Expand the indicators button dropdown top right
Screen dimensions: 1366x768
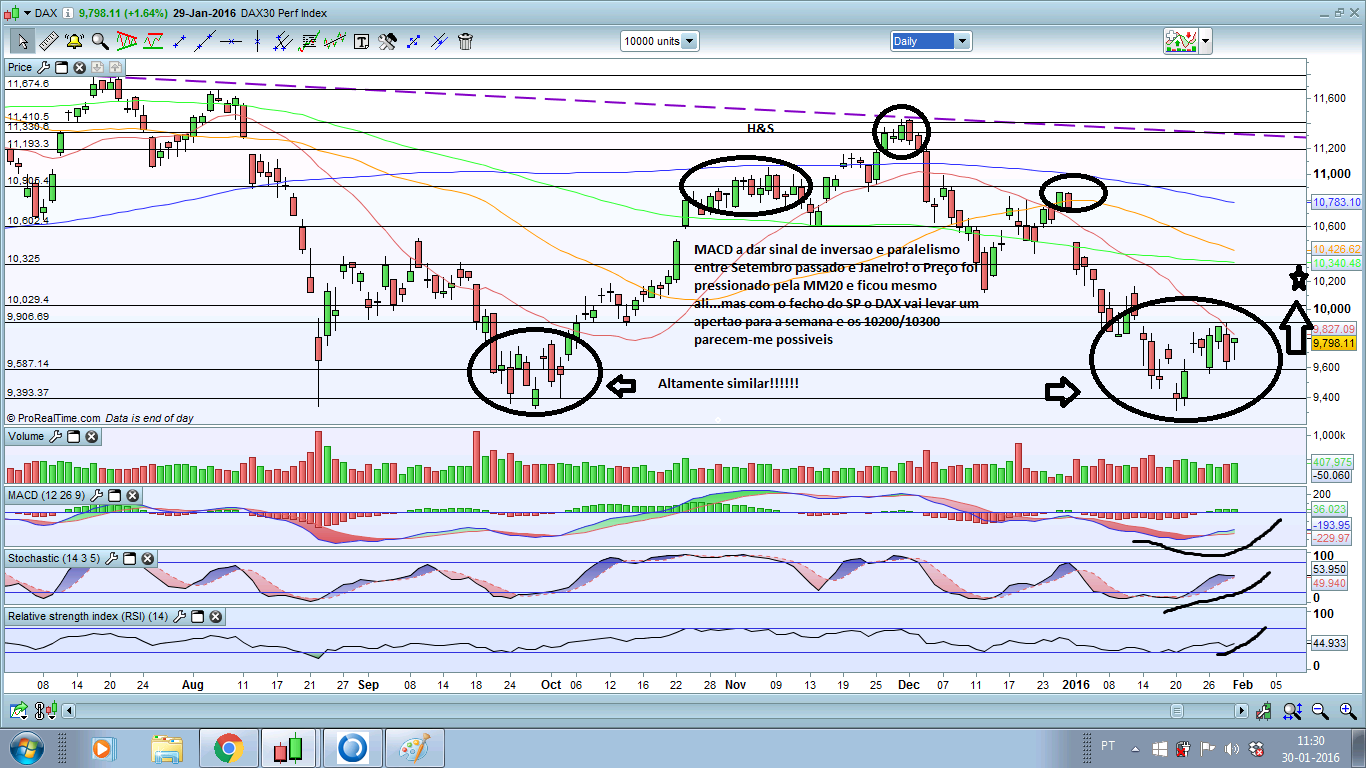pos(1206,41)
